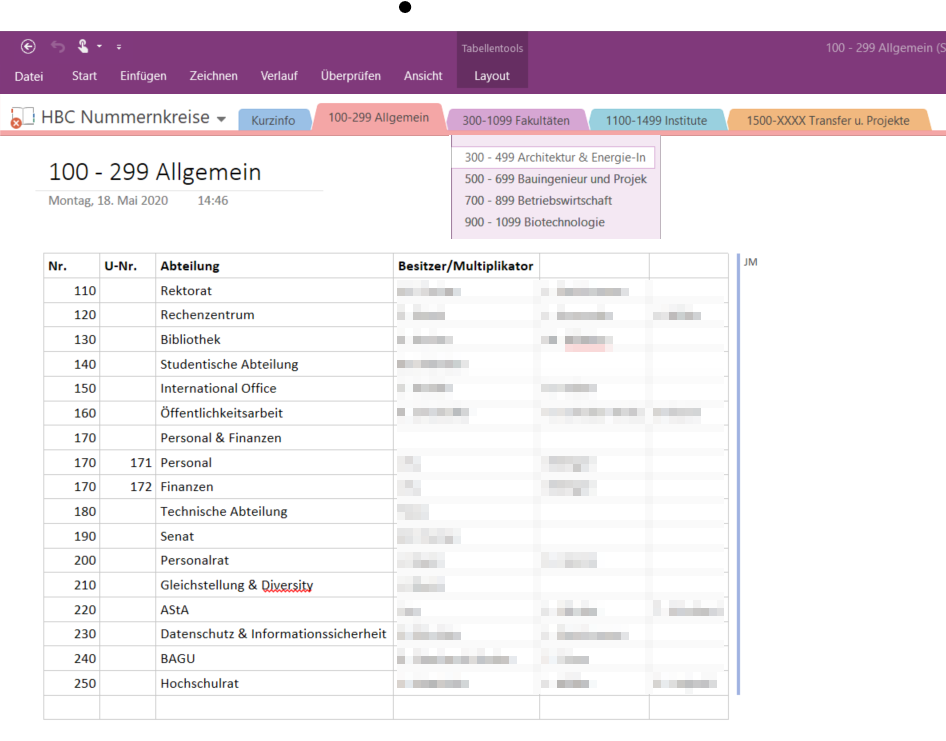Image resolution: width=946 pixels, height=741 pixels.
Task: Click the Undo icon in the quick access toolbar
Action: (57, 45)
